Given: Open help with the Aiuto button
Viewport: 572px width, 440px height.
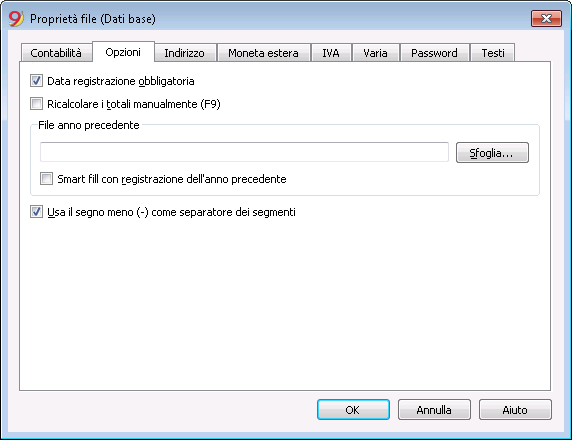Looking at the screenshot, I should [515, 410].
